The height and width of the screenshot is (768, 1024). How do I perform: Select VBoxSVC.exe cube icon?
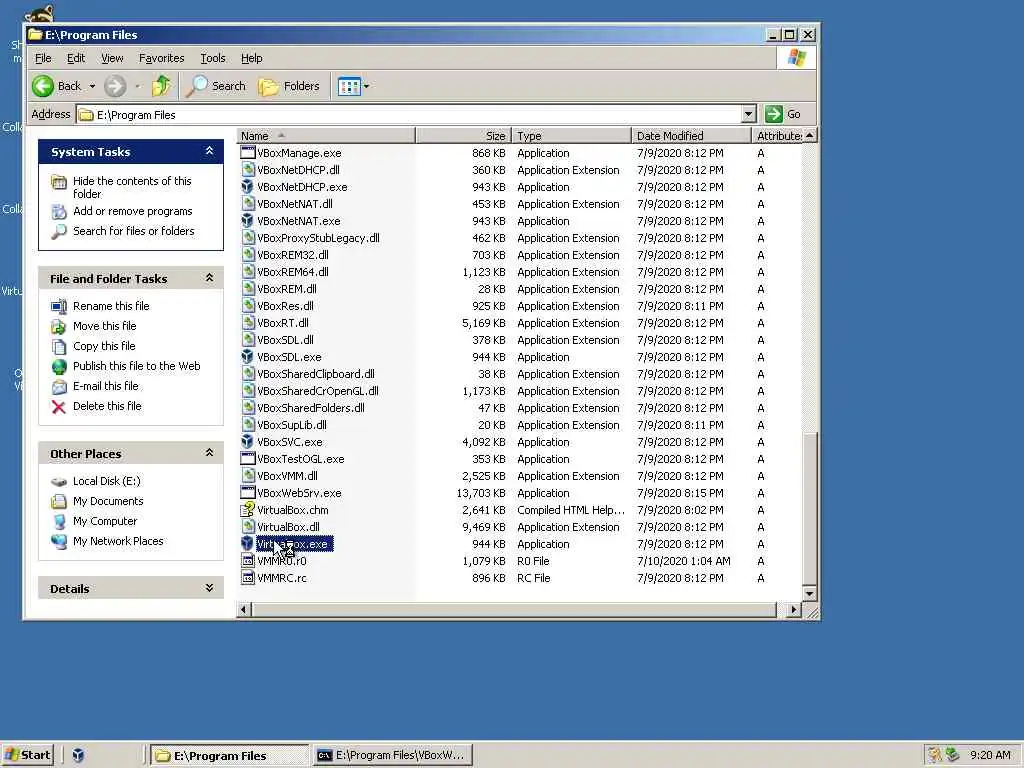pos(248,441)
